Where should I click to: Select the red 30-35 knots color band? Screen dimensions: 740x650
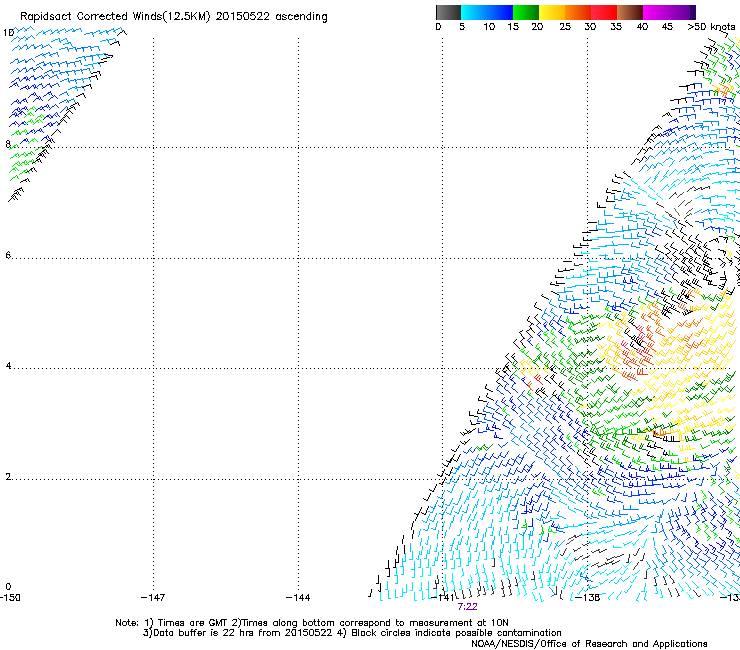click(604, 12)
